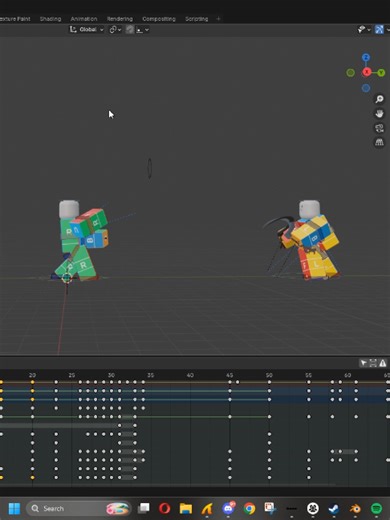The width and height of the screenshot is (390, 520).
Task: Switch to the Animation workspace tab
Action: (84, 19)
